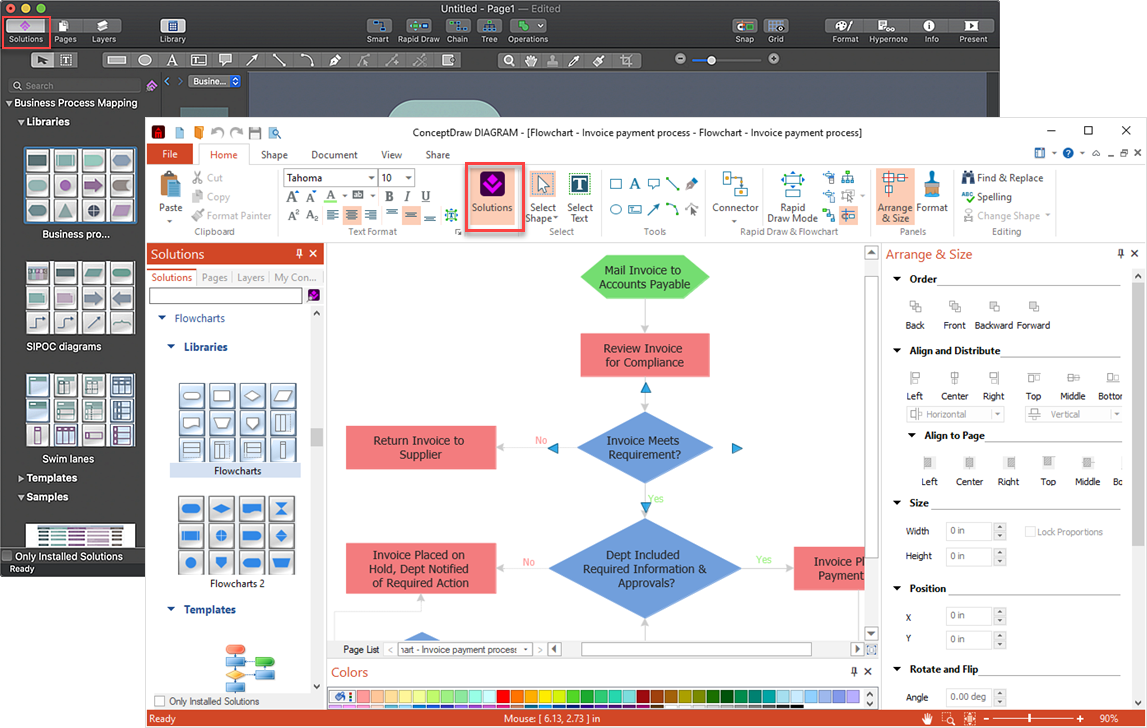Screen dimensions: 1147x728
Task: Adjust zoom slider in Mac toolbar
Action: point(711,60)
